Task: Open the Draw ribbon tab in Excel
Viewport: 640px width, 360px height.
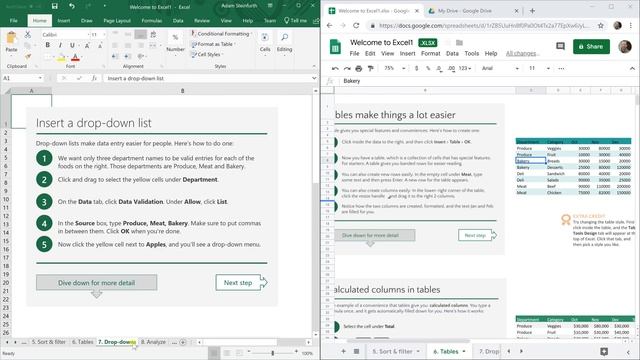Action: click(x=87, y=20)
